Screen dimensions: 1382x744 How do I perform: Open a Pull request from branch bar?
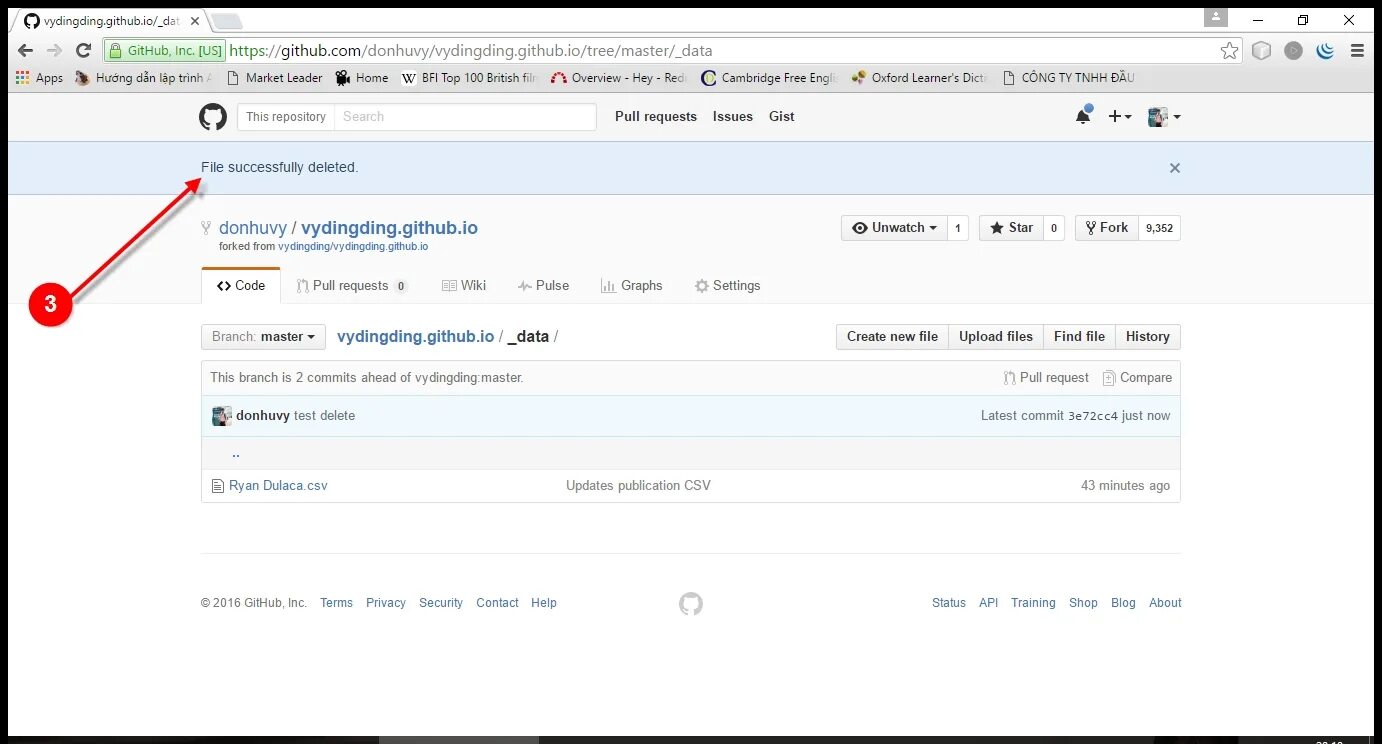[1046, 378]
